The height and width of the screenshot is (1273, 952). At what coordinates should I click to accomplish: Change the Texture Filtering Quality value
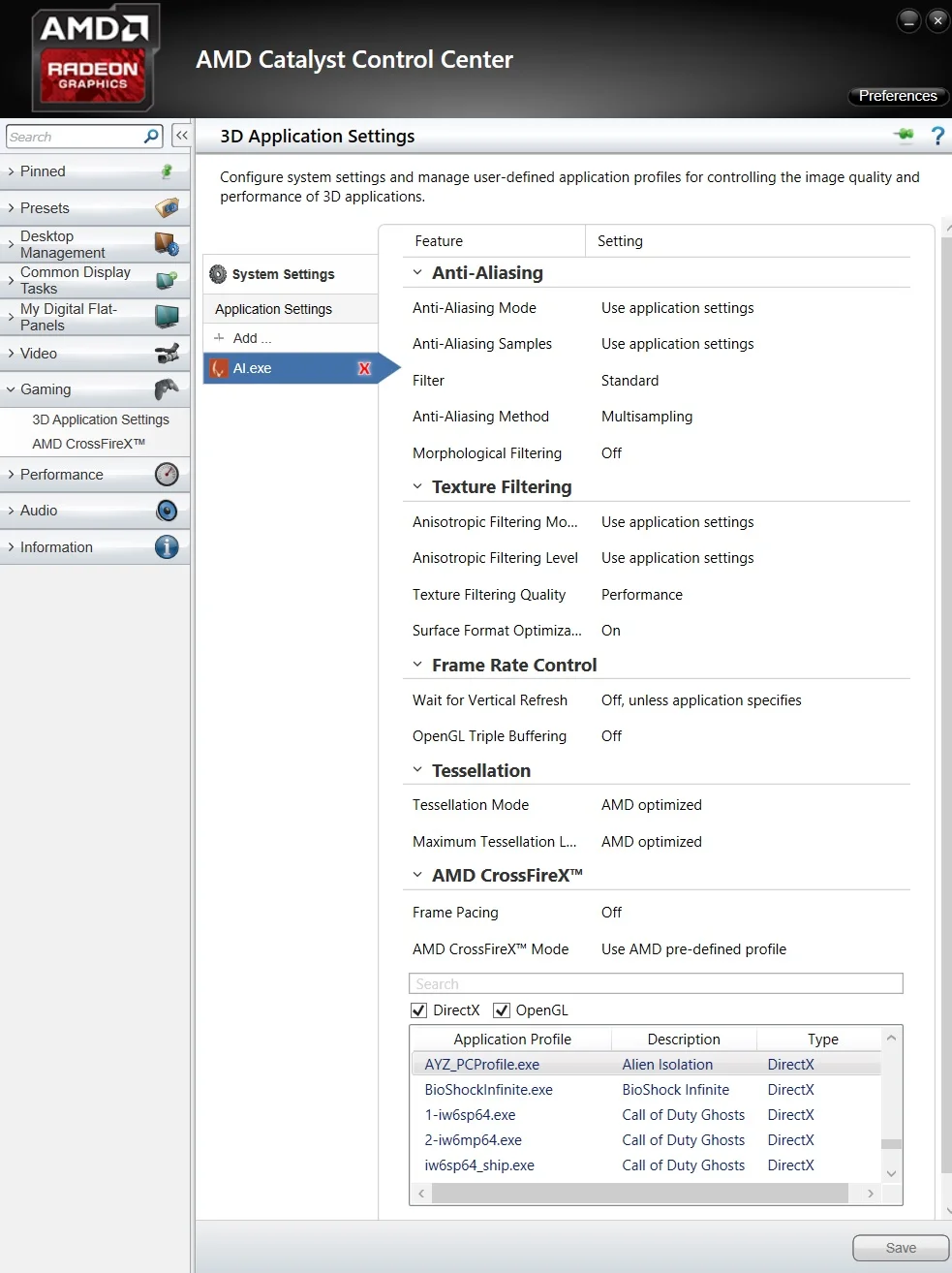pos(641,595)
